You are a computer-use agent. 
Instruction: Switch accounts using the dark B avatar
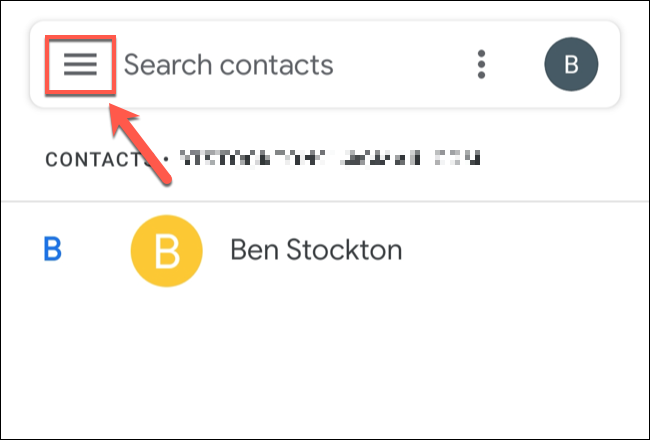click(x=571, y=65)
